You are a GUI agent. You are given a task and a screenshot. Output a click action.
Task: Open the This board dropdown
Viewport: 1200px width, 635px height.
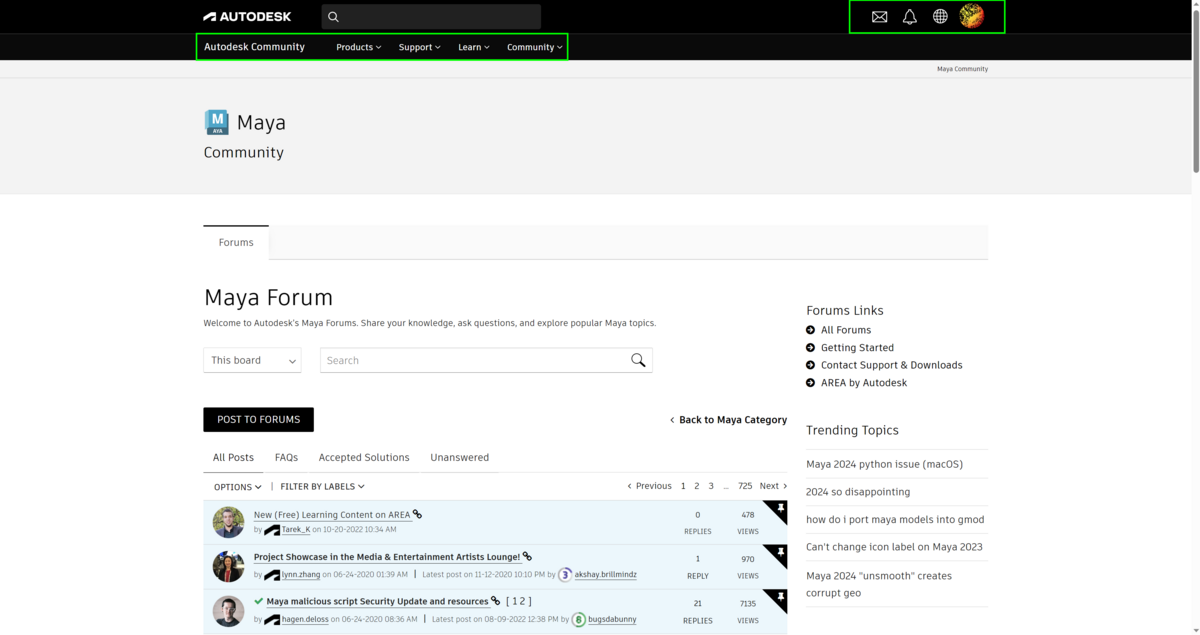252,360
